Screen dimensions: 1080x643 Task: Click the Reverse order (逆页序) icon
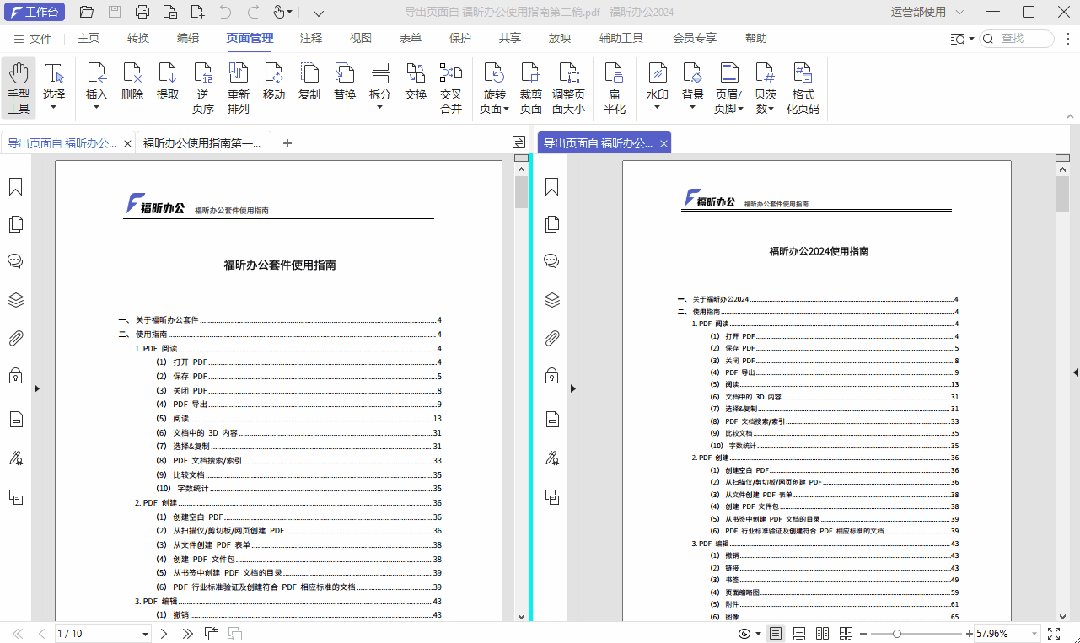(x=203, y=86)
